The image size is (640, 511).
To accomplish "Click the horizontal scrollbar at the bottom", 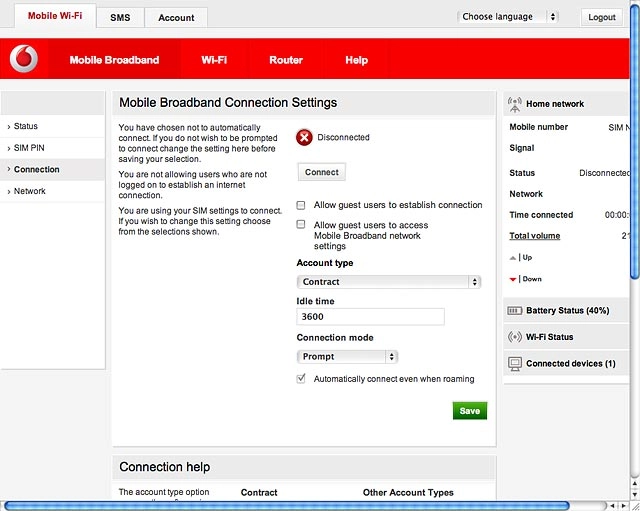I will [x=287, y=506].
